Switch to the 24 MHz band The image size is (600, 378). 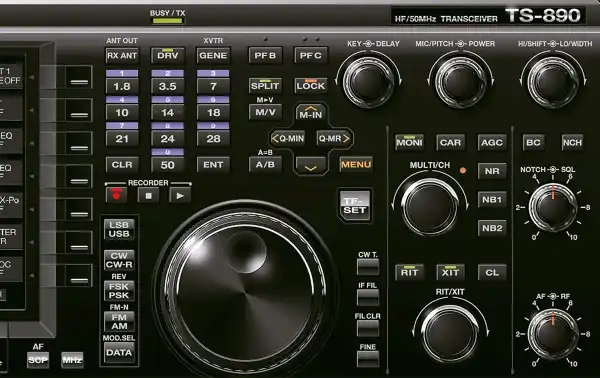point(168,138)
